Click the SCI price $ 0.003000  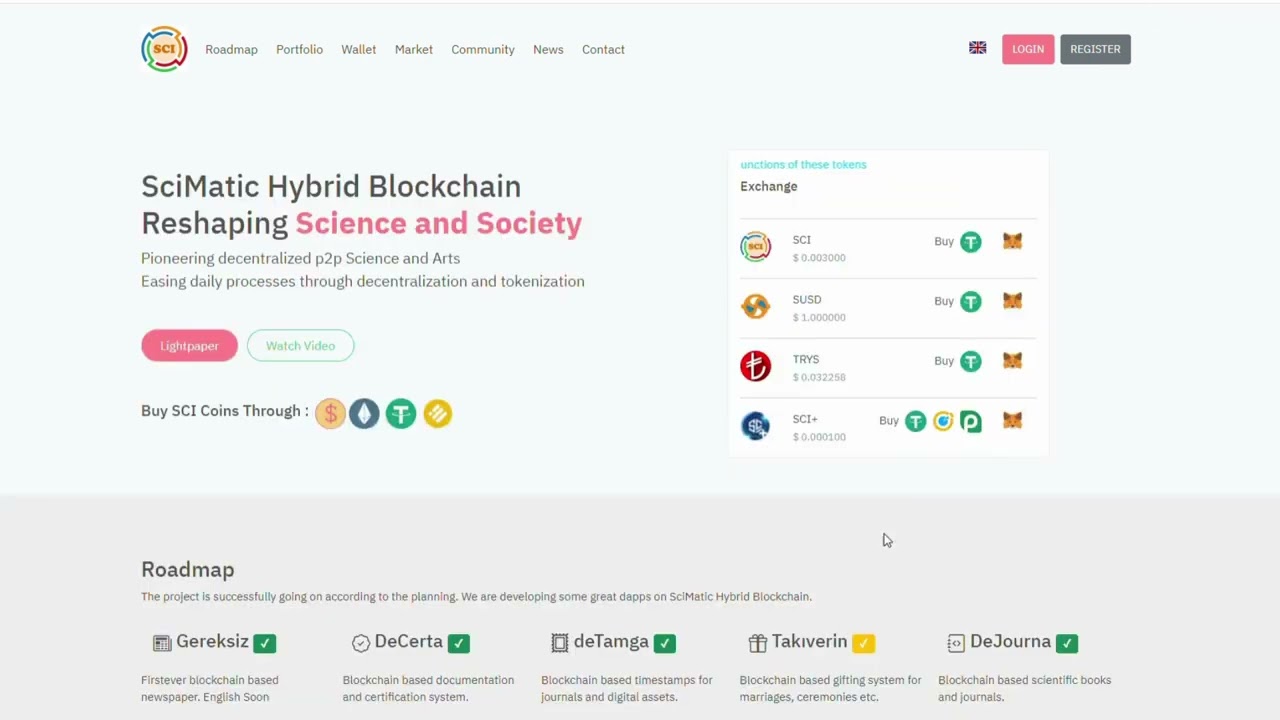(819, 258)
